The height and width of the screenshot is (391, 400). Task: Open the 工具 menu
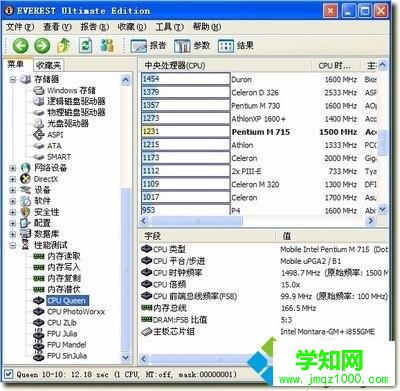coord(169,27)
